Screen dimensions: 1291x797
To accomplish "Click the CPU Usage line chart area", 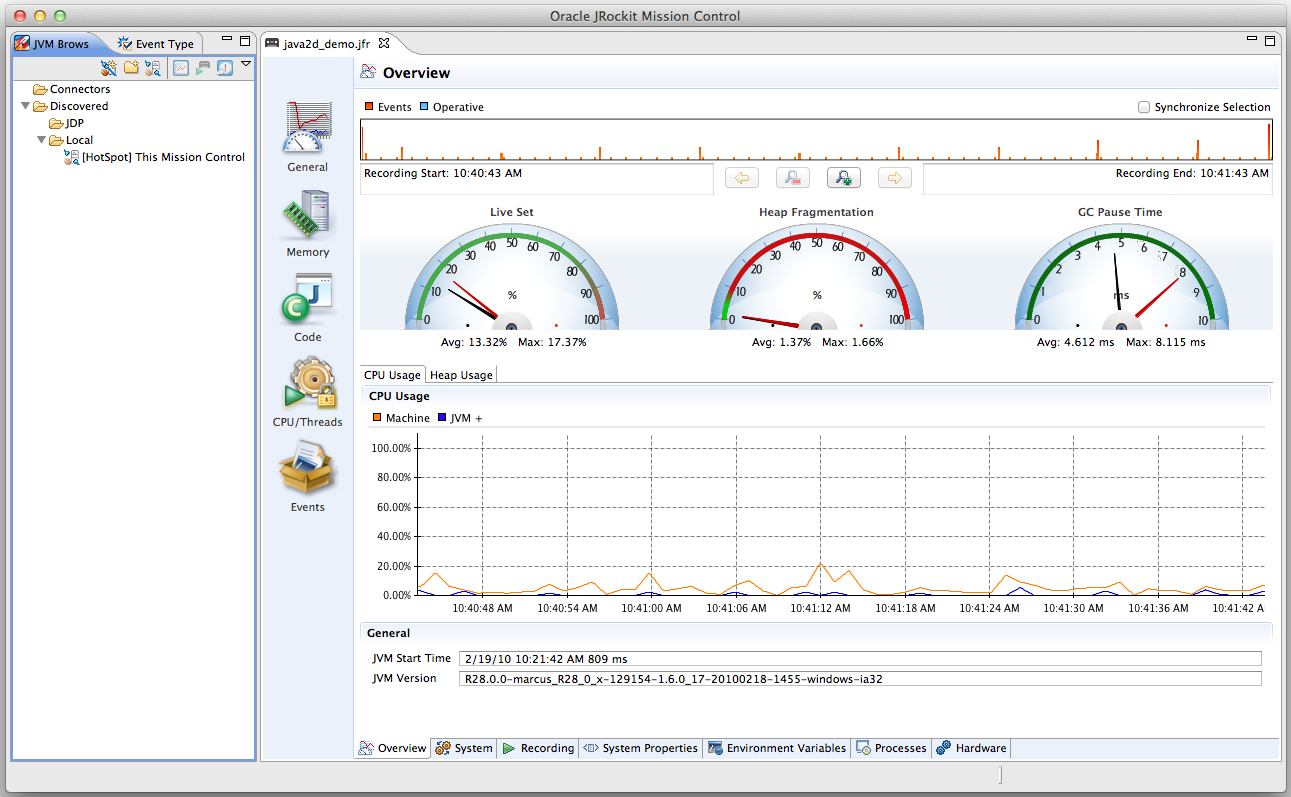I will [x=840, y=515].
